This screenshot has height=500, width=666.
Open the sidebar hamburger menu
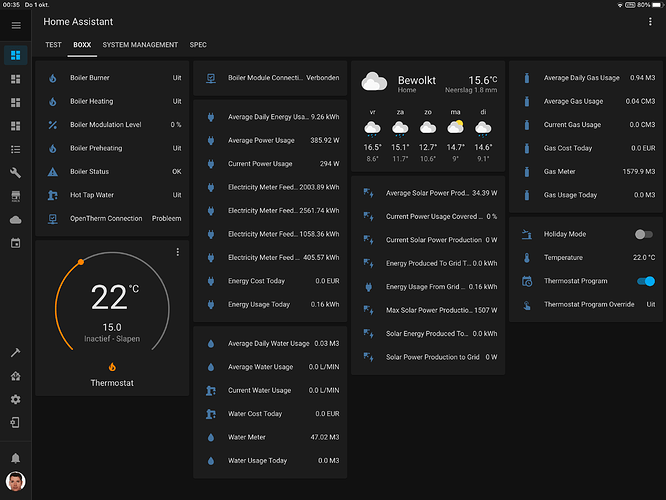click(15, 24)
